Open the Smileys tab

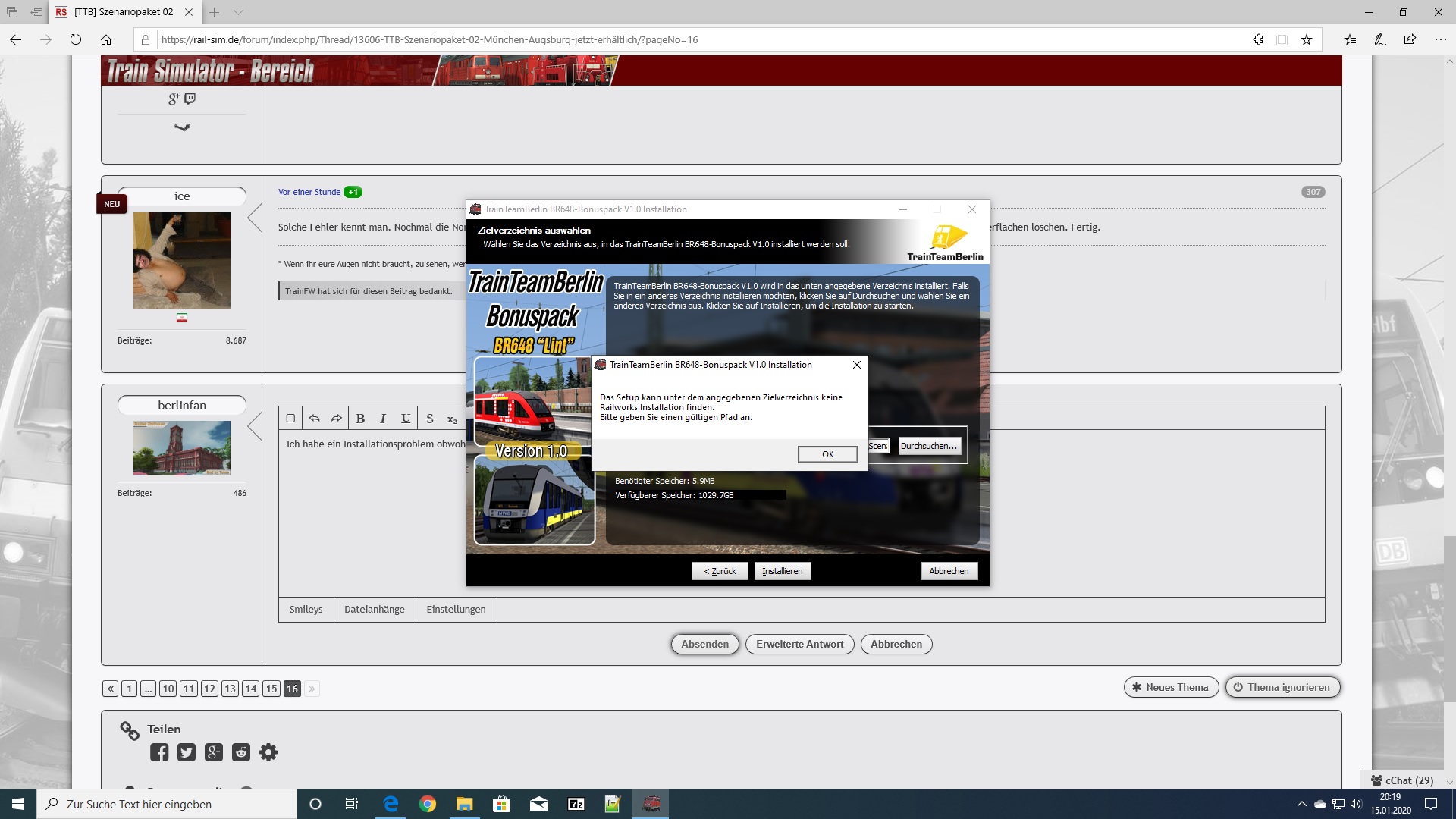[306, 610]
